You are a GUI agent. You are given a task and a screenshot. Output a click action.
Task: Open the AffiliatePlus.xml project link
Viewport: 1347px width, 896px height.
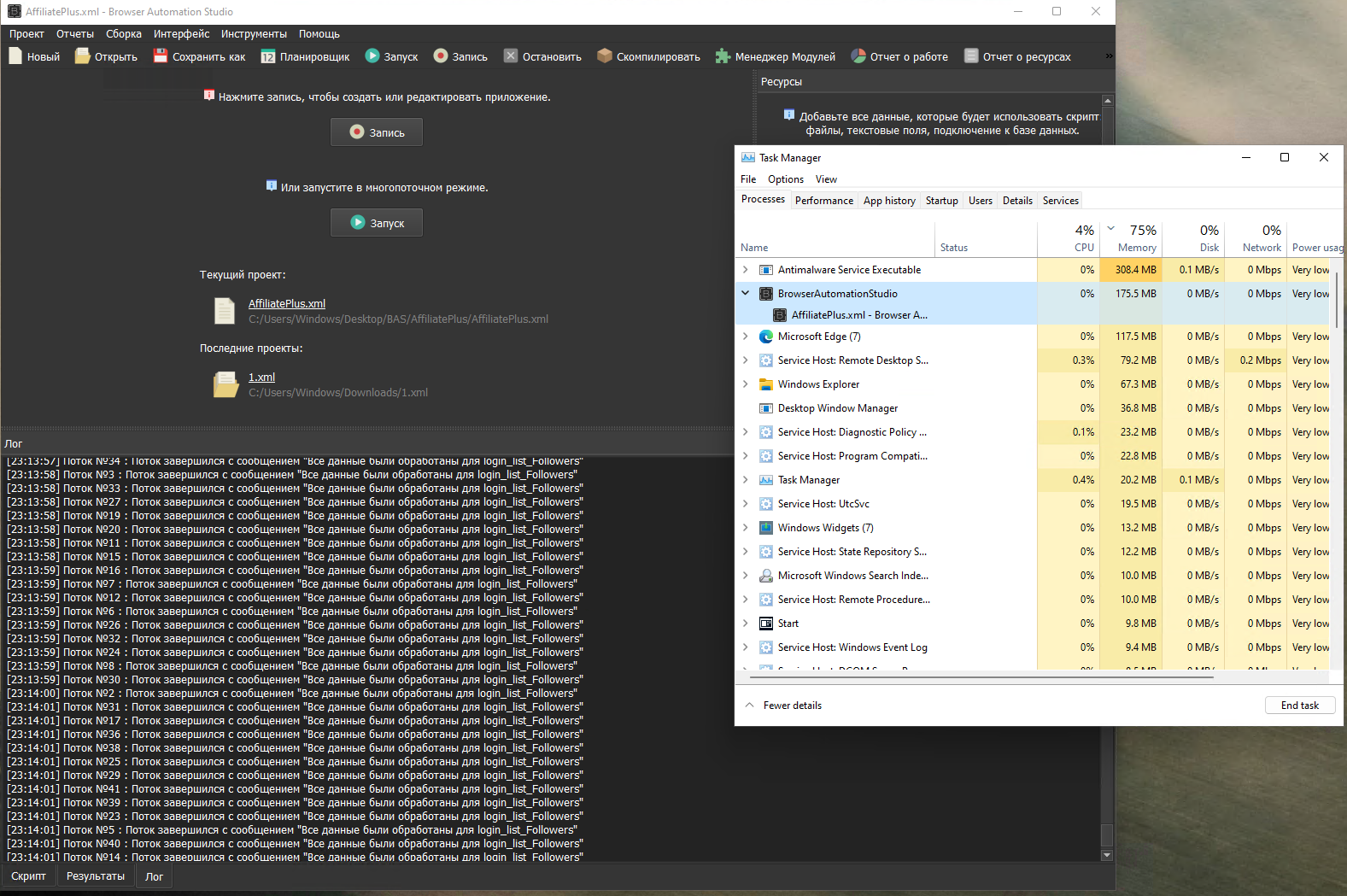pos(287,304)
